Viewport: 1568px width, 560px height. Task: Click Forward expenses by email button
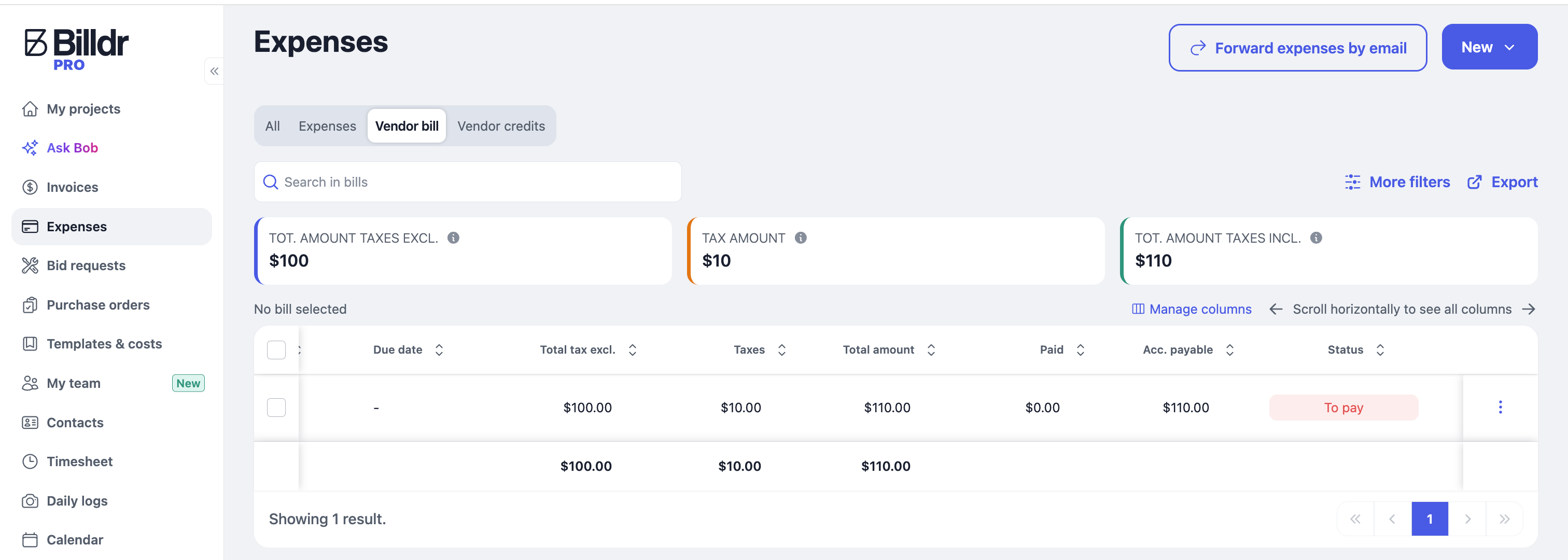(1297, 48)
